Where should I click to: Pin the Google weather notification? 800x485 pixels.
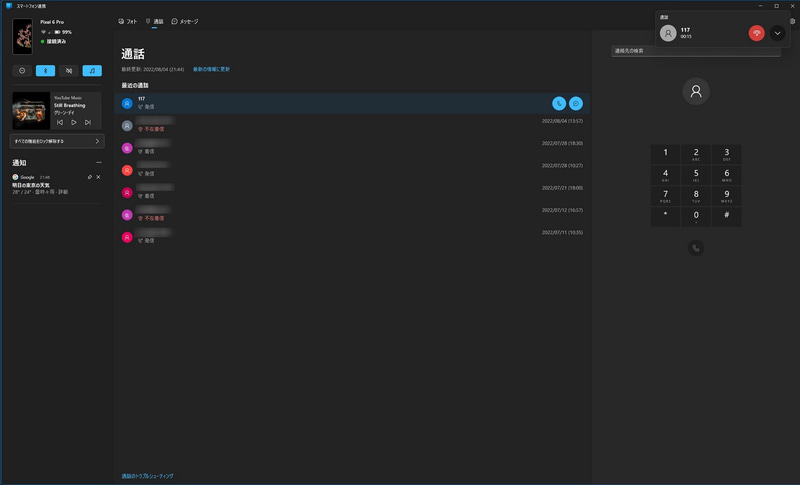tap(90, 177)
